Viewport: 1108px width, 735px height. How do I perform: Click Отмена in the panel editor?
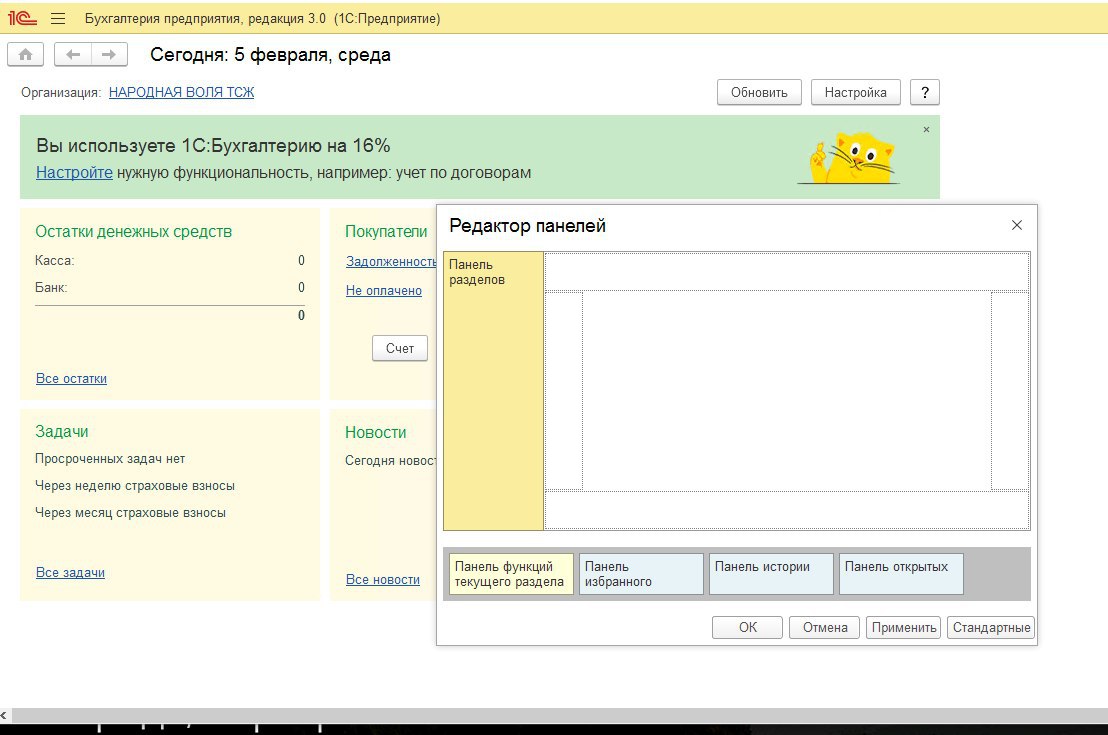point(825,628)
